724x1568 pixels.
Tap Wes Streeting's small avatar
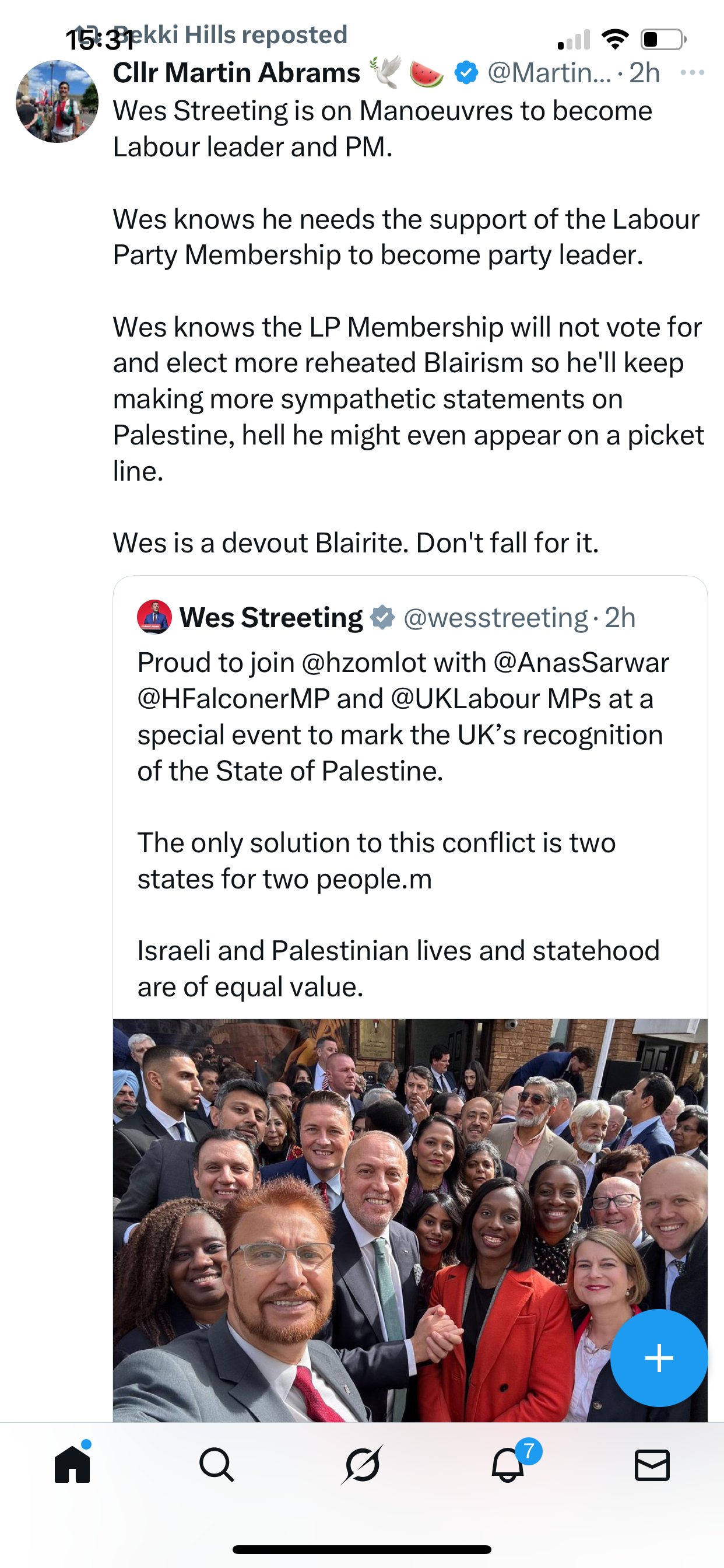point(154,617)
